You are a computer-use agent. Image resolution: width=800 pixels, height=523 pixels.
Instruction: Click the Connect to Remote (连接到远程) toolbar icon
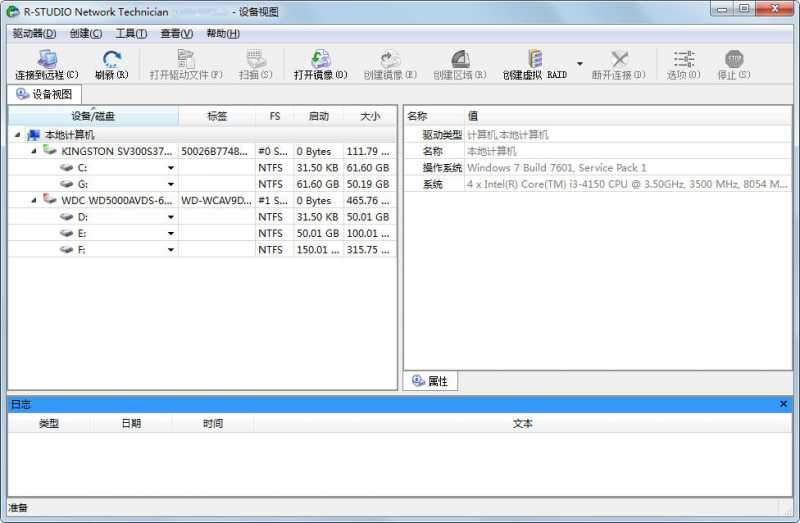pos(47,60)
